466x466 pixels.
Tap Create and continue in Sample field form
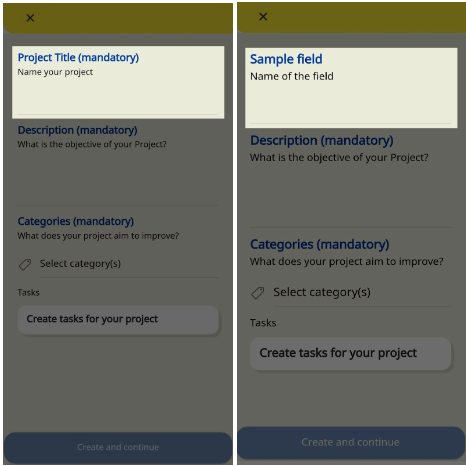351,443
